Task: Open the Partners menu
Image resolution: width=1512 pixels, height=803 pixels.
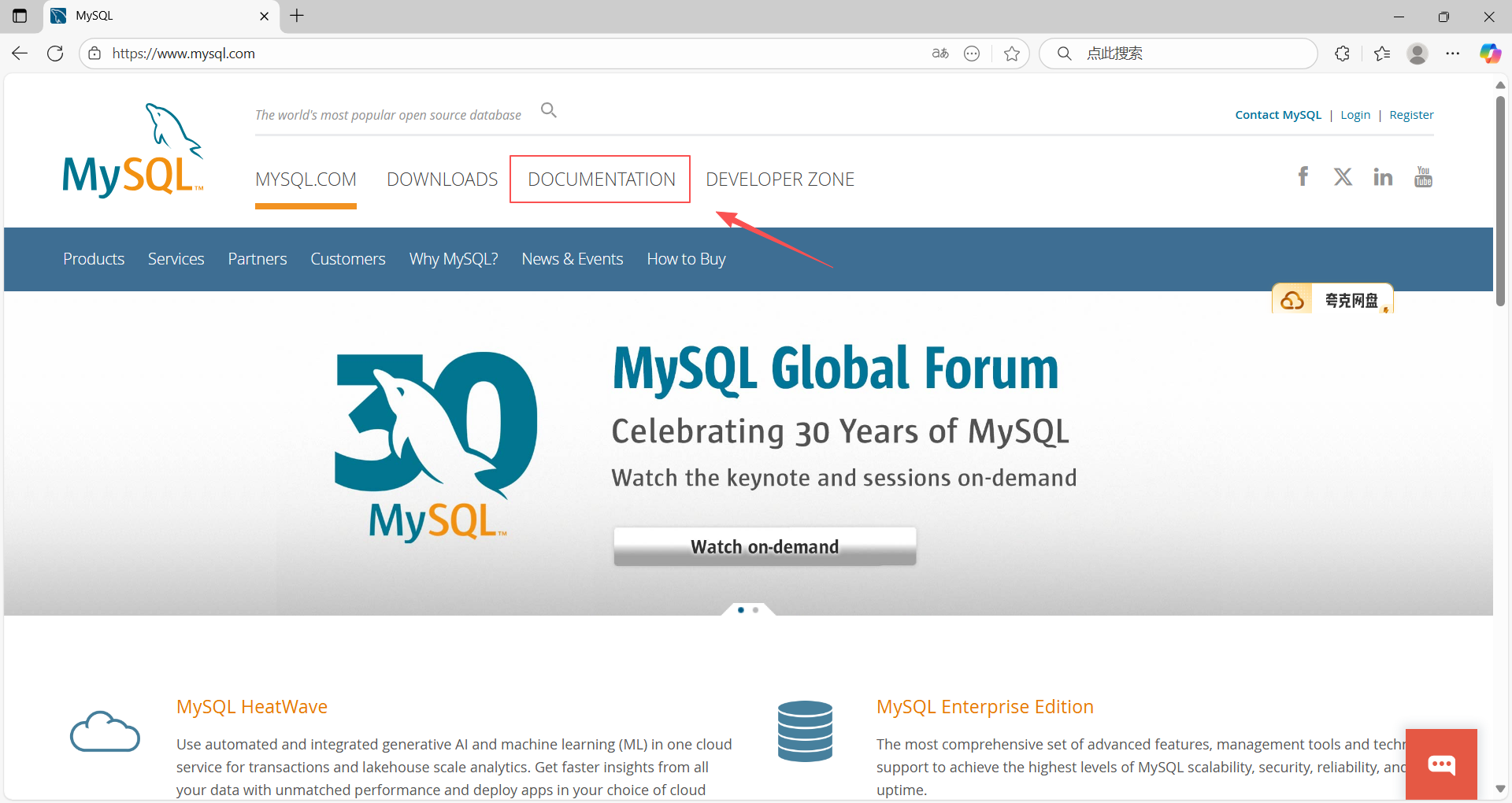Action: 258,259
